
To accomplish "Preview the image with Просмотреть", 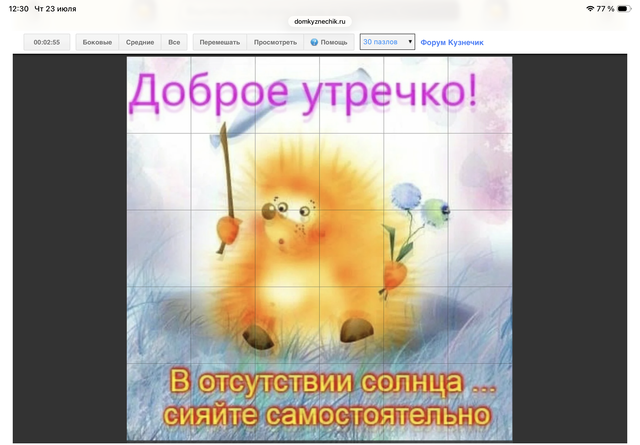I will (275, 42).
